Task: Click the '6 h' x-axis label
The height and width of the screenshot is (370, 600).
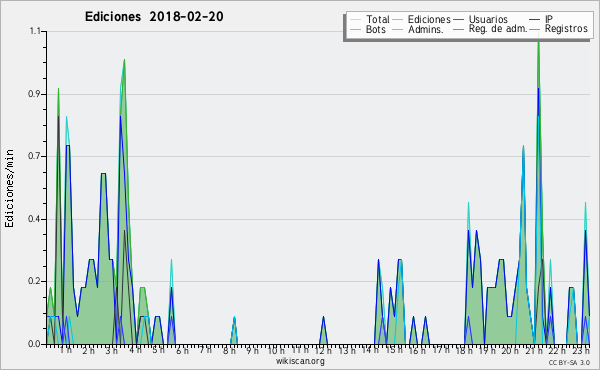Action: coord(182,350)
